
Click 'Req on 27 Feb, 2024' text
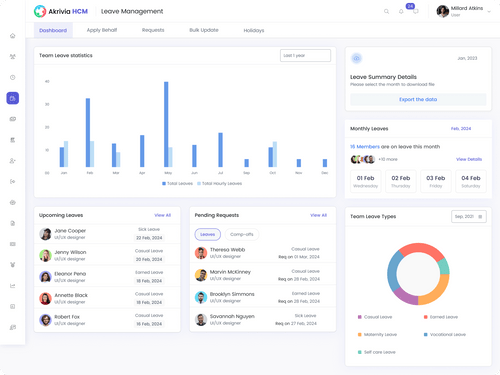coord(296,323)
